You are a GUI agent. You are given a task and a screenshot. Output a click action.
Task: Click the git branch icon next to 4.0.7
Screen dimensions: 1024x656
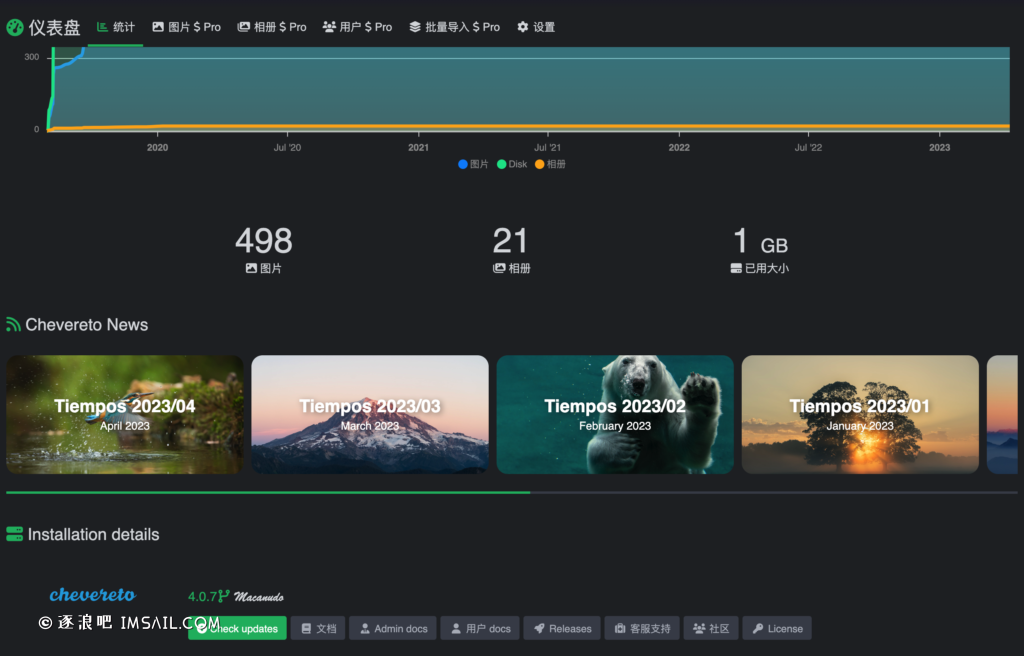224,596
